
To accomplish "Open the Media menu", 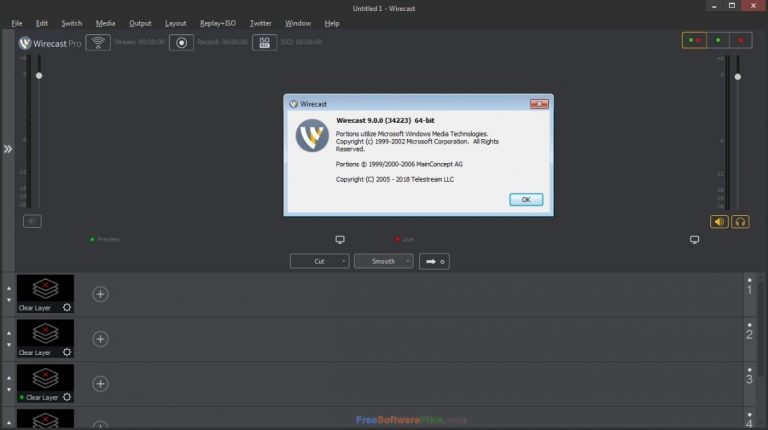I will (x=105, y=23).
